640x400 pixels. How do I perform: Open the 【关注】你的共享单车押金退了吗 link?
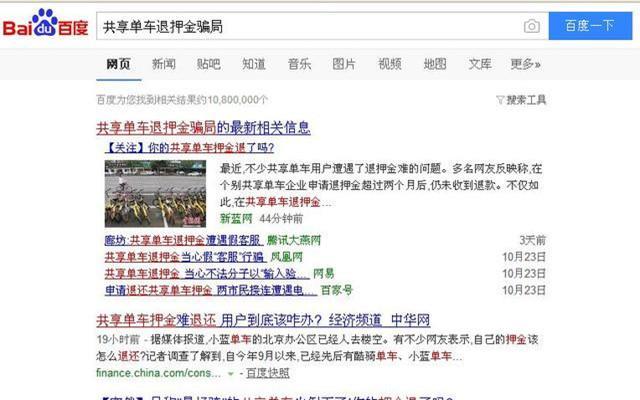(x=189, y=148)
